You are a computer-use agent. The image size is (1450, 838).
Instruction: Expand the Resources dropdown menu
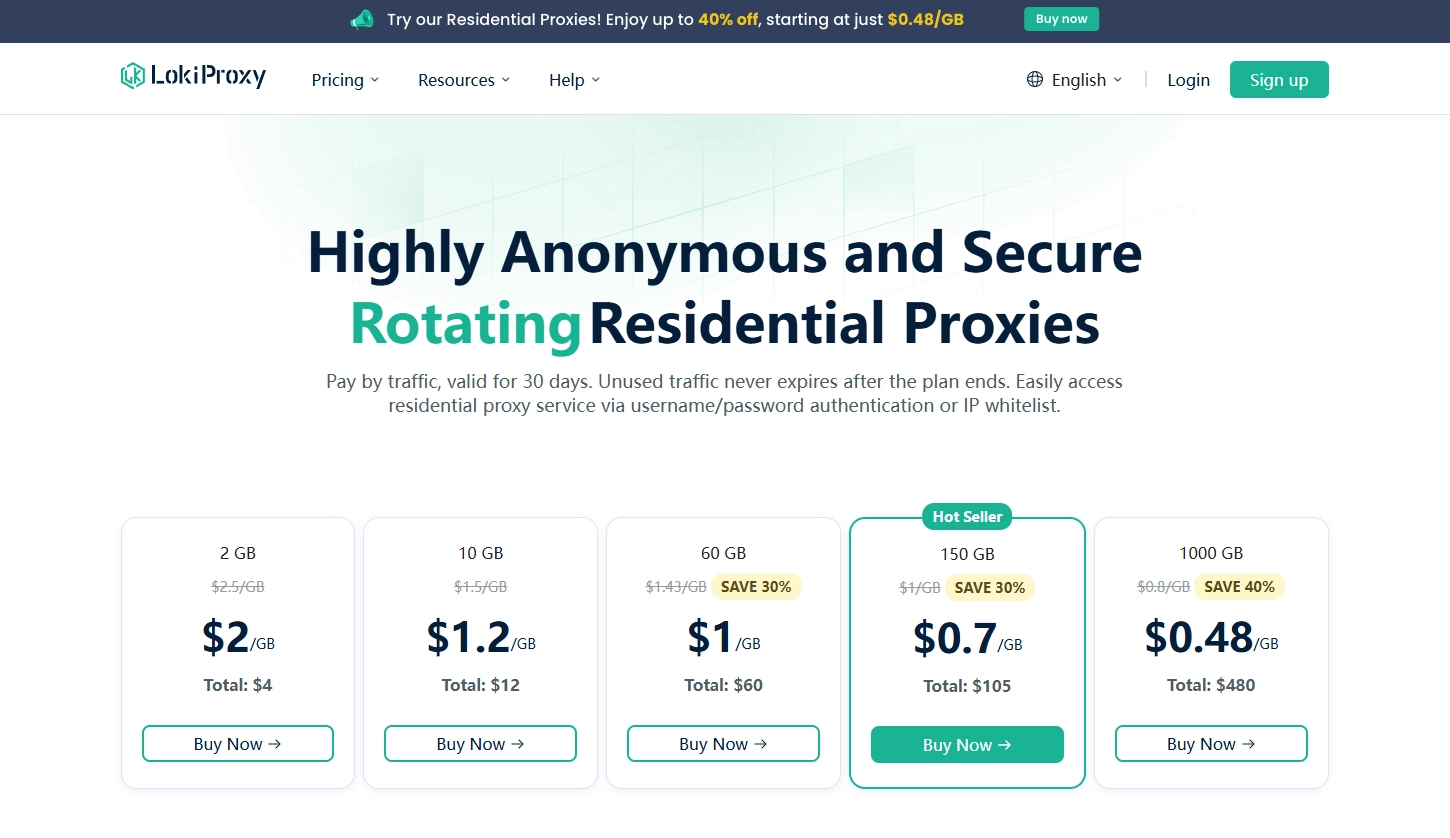(x=463, y=80)
